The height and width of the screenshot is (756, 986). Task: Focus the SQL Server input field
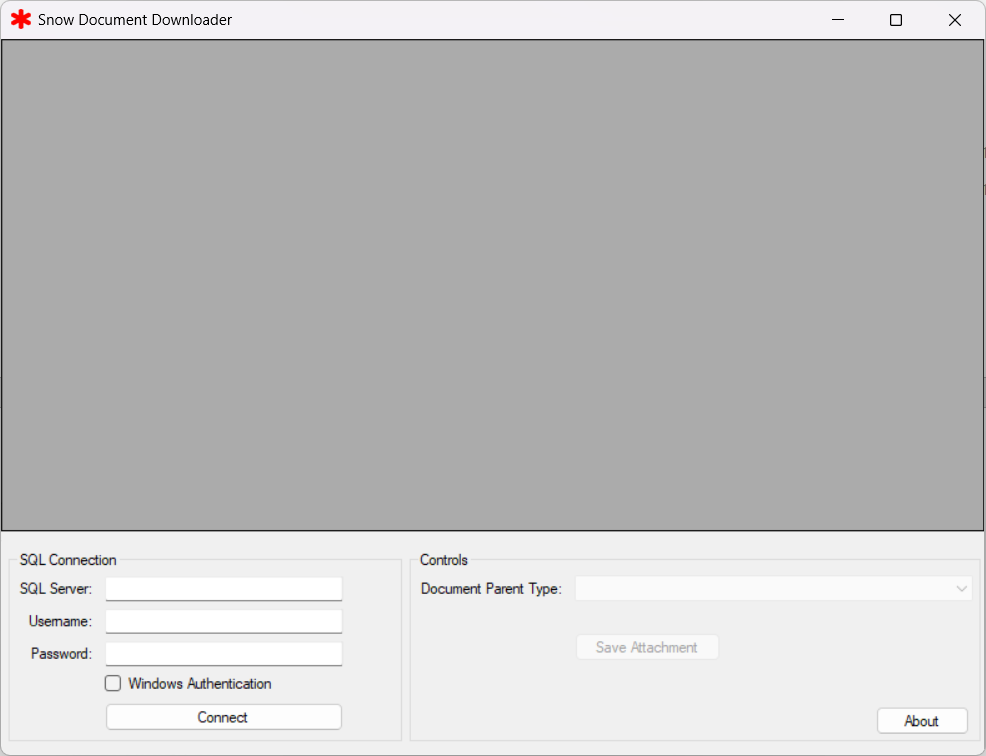(224, 589)
